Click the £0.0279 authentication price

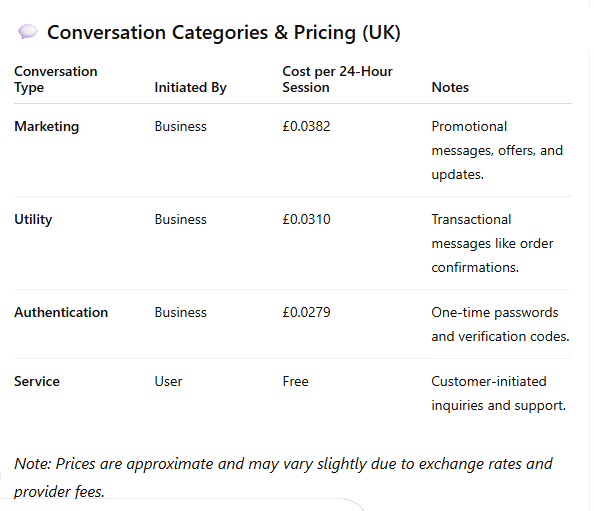306,313
